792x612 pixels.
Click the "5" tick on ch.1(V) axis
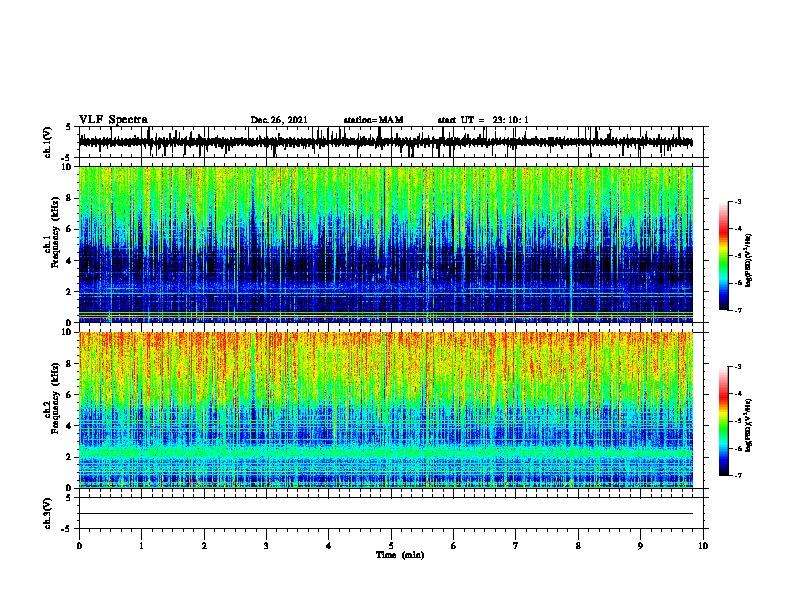click(69, 127)
